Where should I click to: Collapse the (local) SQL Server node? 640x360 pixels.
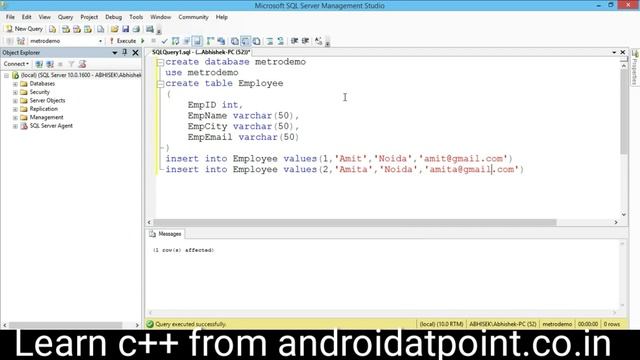[6, 76]
